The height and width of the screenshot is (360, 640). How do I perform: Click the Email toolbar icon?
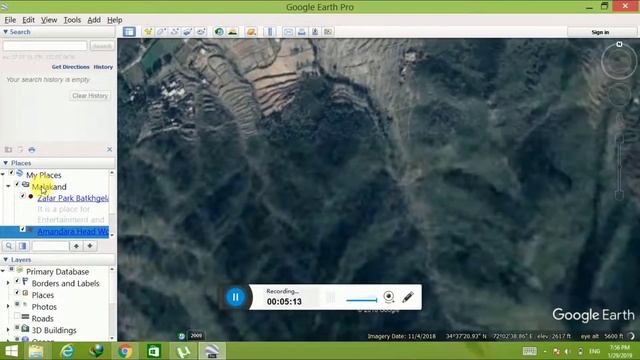(x=288, y=32)
